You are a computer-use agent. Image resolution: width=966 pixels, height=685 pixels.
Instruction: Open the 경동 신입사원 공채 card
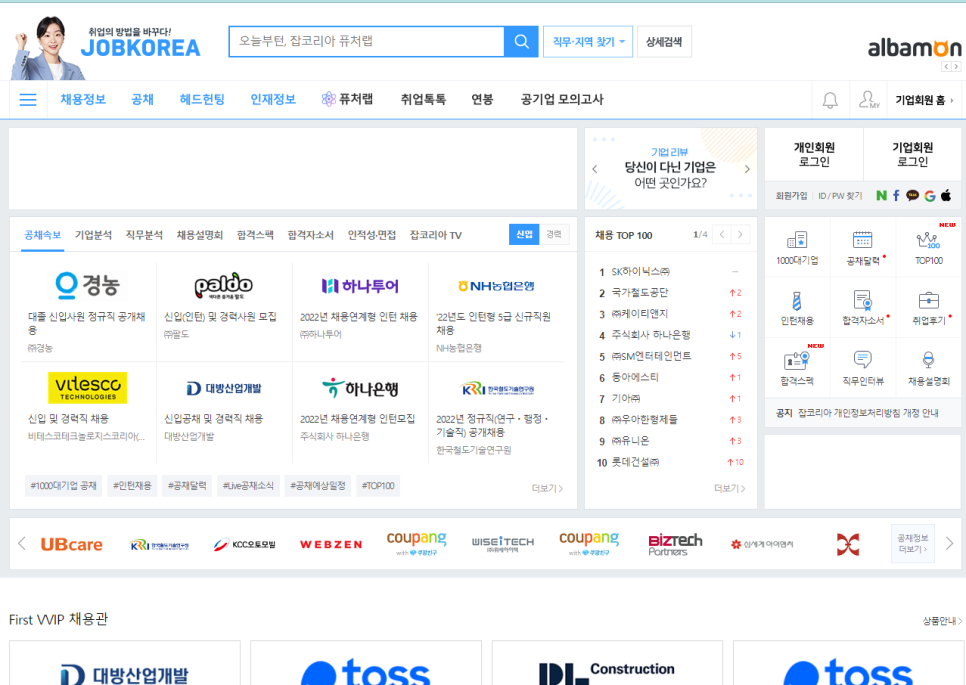tap(89, 310)
